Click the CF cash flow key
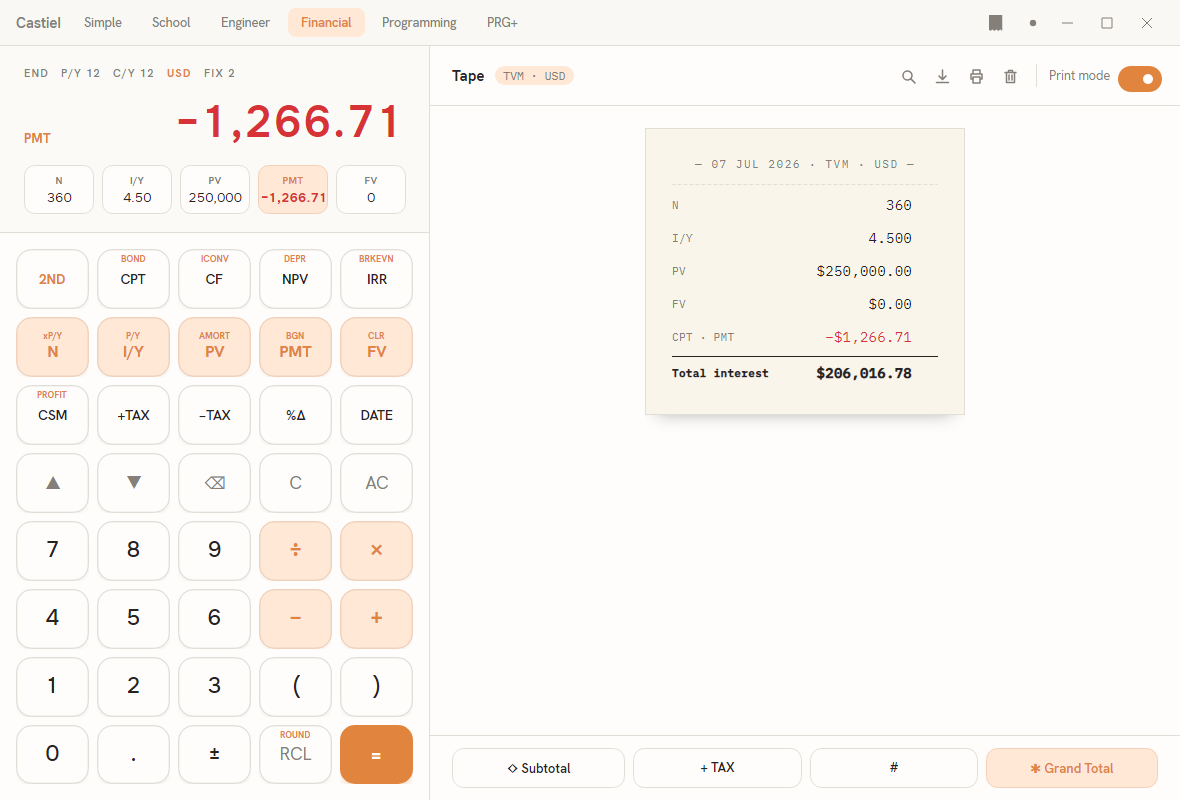The width and height of the screenshot is (1180, 800). [214, 279]
